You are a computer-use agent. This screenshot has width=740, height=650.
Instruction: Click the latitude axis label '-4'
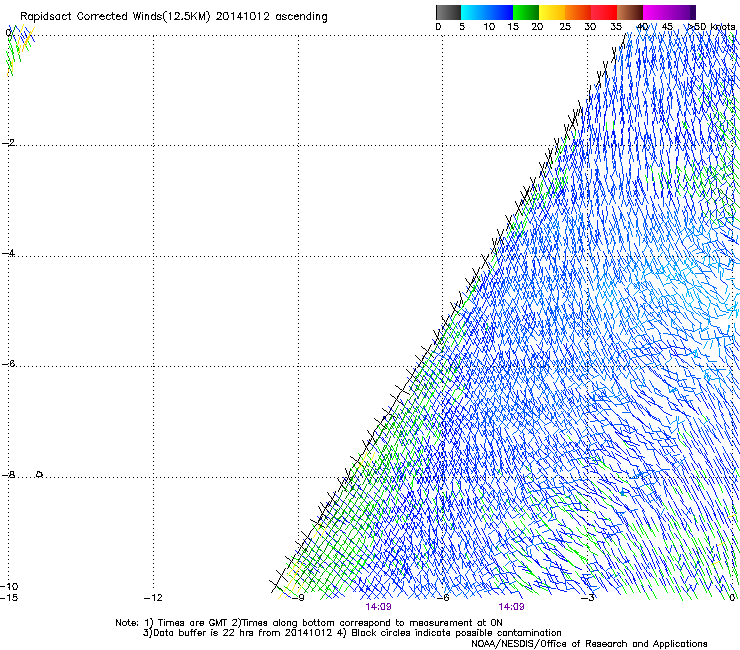[8, 253]
